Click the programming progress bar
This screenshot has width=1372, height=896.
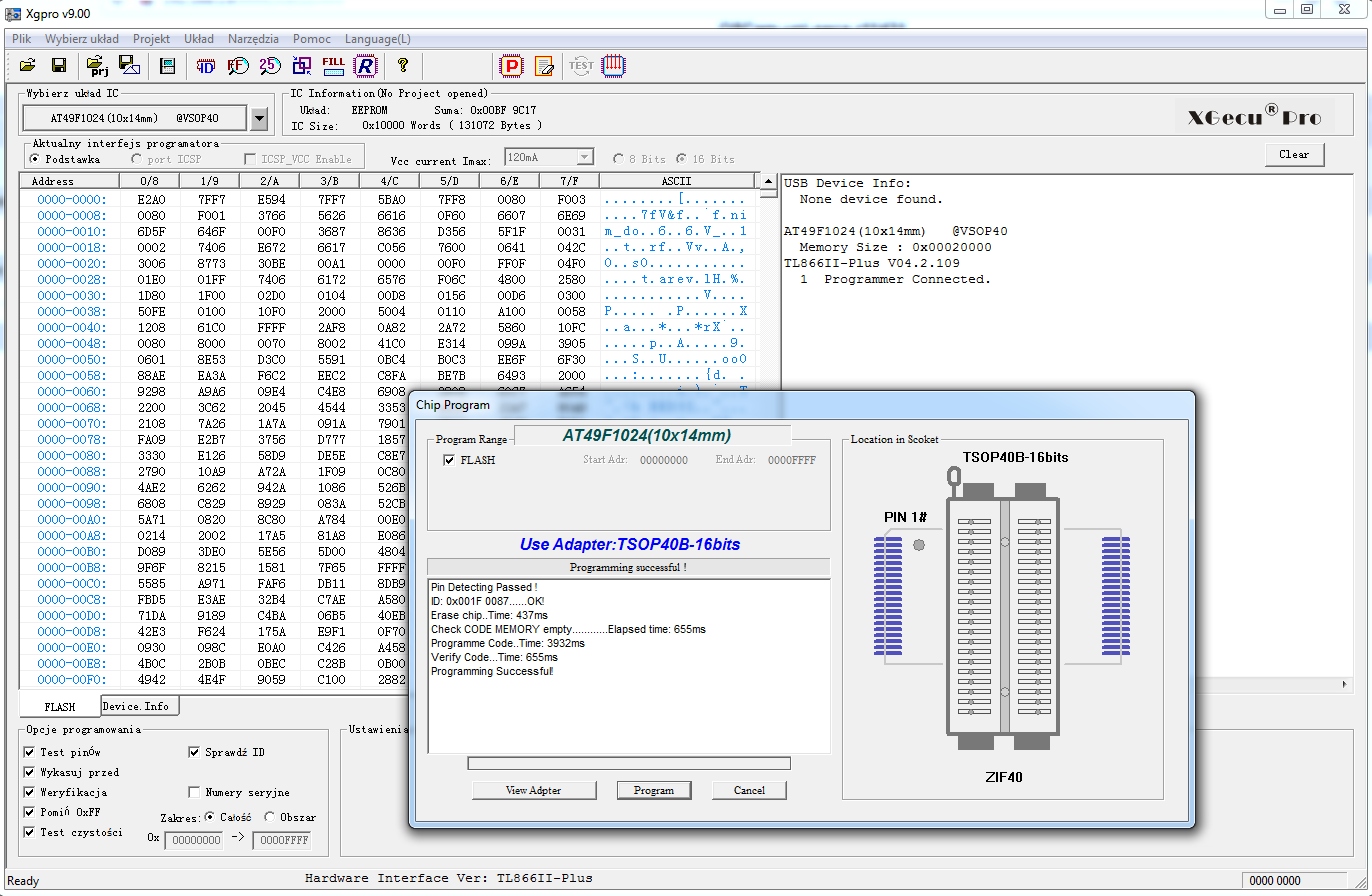pyautogui.click(x=628, y=764)
